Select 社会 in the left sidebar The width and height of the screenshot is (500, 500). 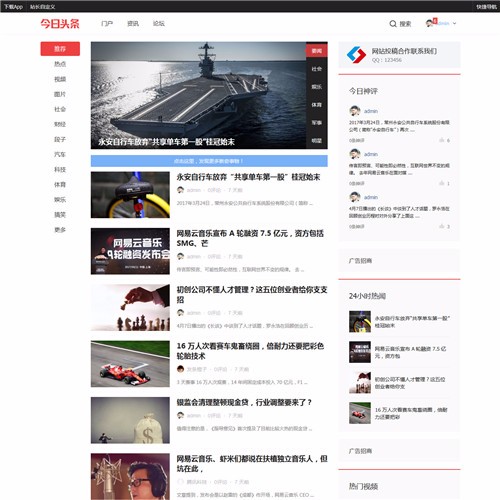click(60, 109)
